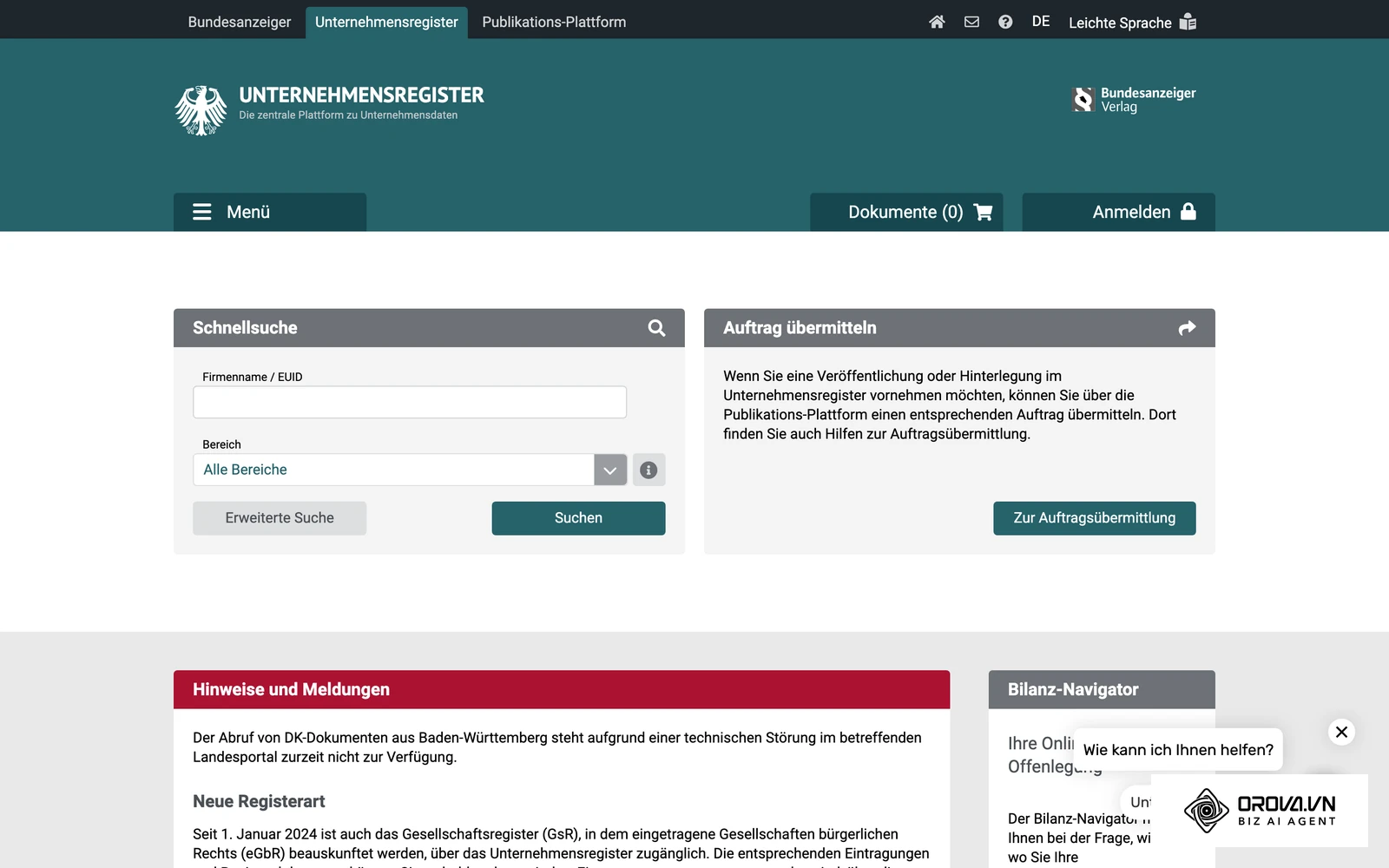
Task: Click the Schnellsuche magnifier icon
Action: click(656, 328)
